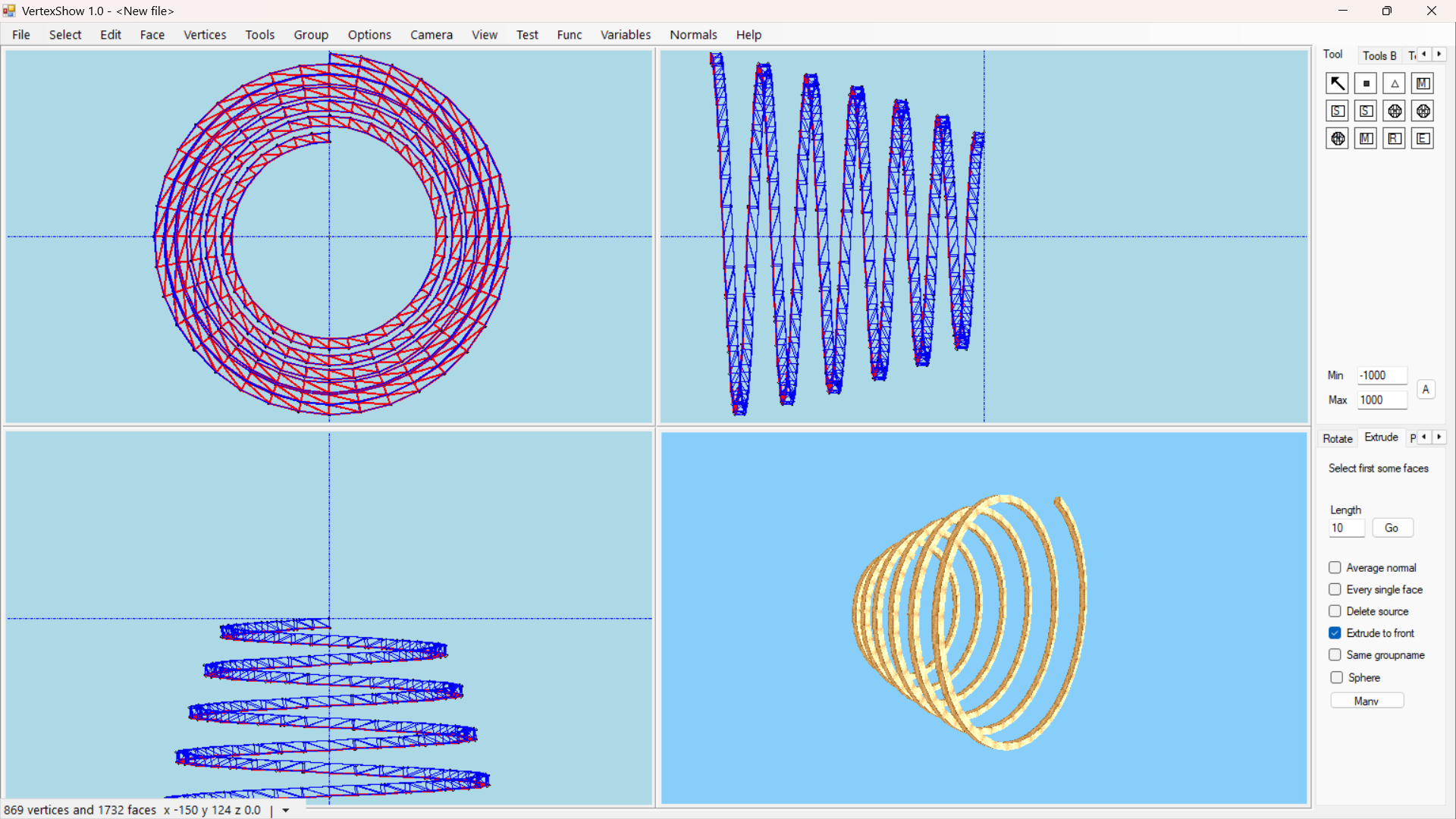
Task: Tick the Delete source checkbox
Action: [1335, 611]
